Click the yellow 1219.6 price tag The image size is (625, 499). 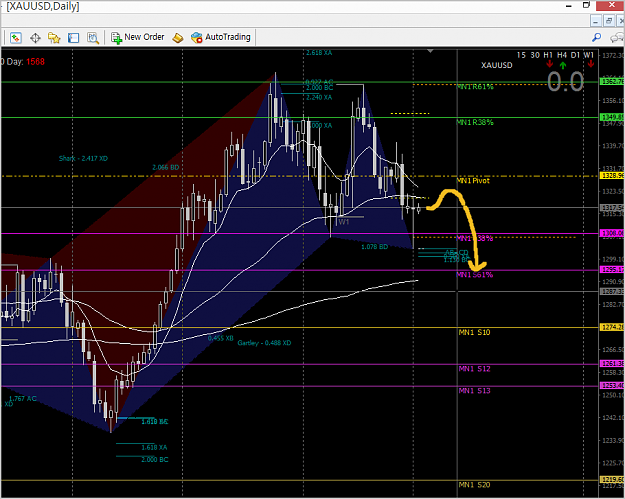pos(612,479)
